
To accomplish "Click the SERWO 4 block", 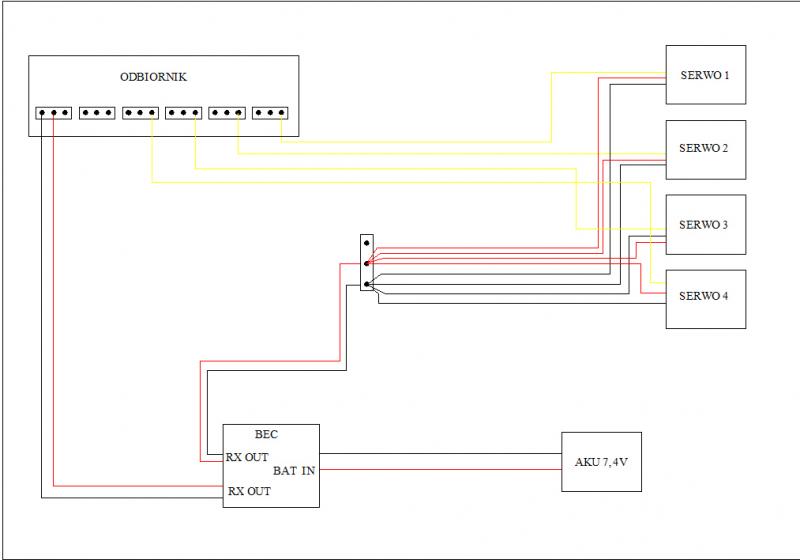I will point(706,298).
